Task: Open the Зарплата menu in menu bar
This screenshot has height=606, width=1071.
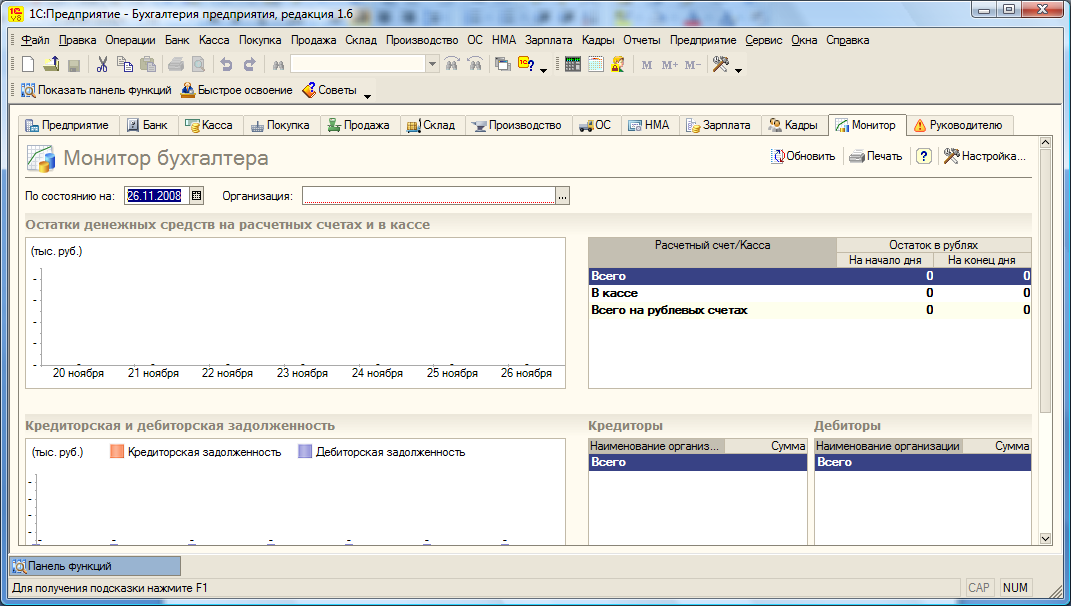Action: click(548, 40)
